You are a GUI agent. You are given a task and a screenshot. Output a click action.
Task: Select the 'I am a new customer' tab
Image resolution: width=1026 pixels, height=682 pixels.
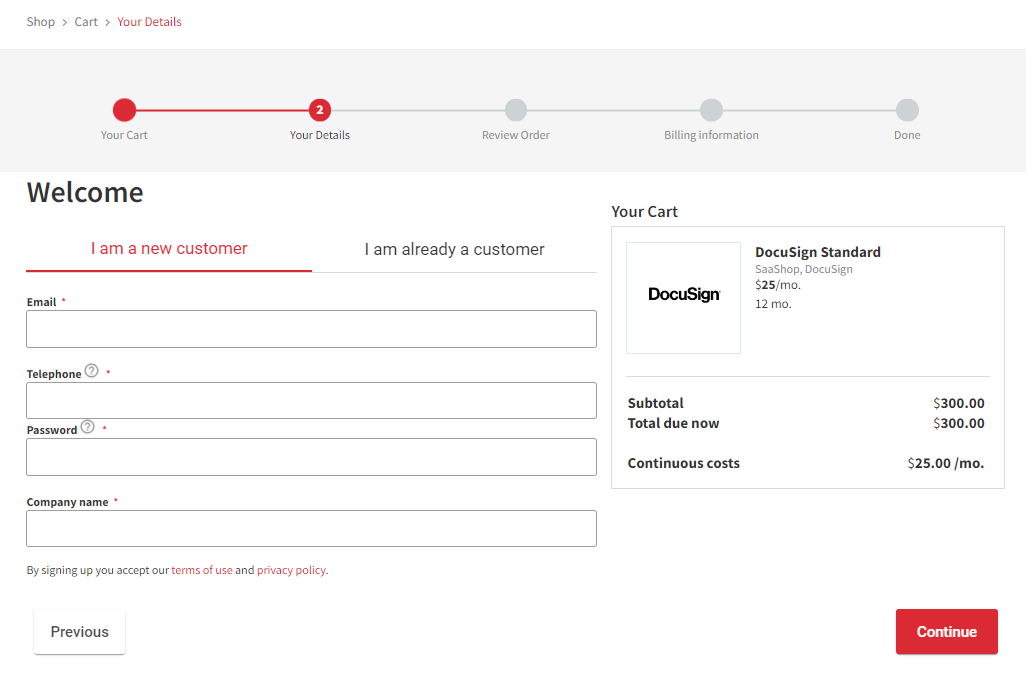click(169, 249)
